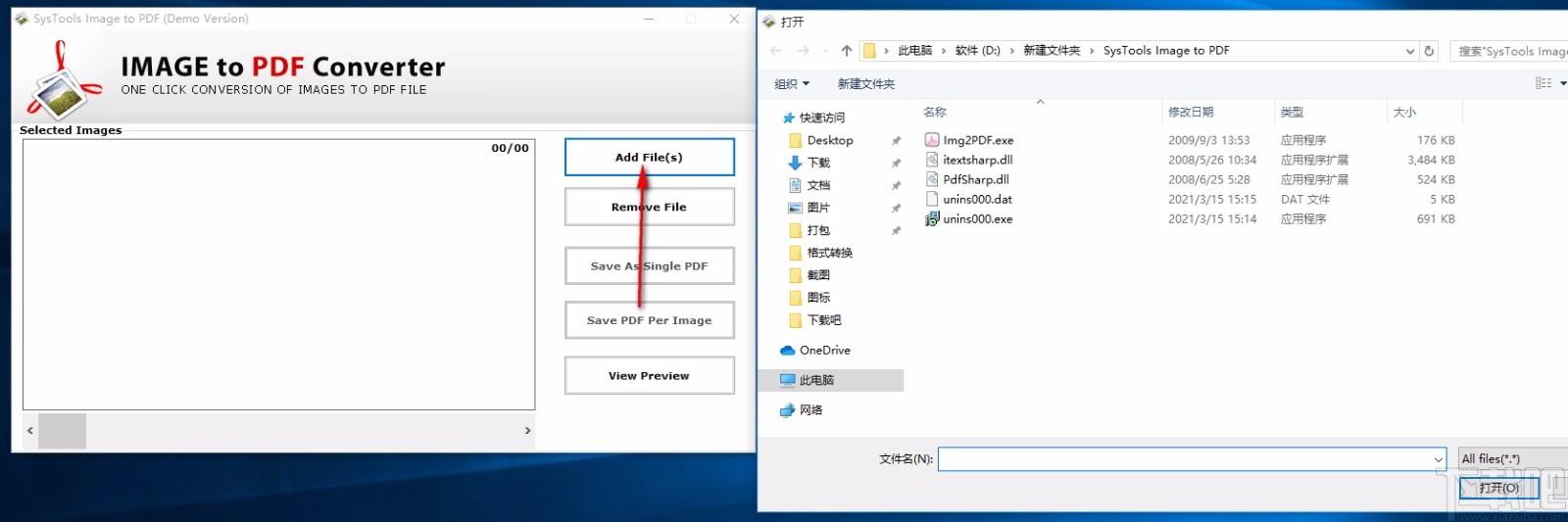Click 新建文件夹 toolbar button

click(x=866, y=84)
